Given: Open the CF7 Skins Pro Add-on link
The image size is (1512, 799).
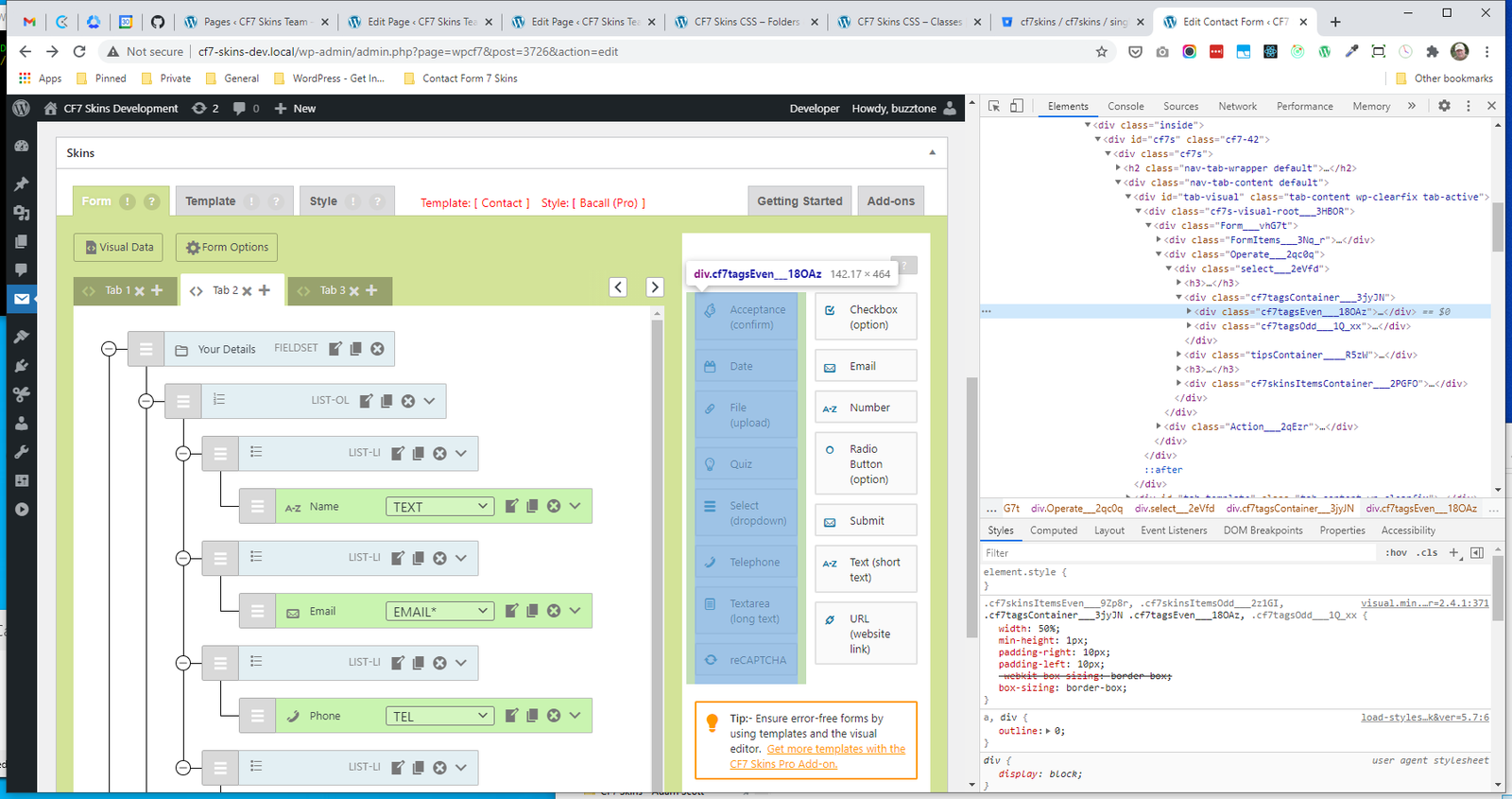Looking at the screenshot, I should 783,764.
